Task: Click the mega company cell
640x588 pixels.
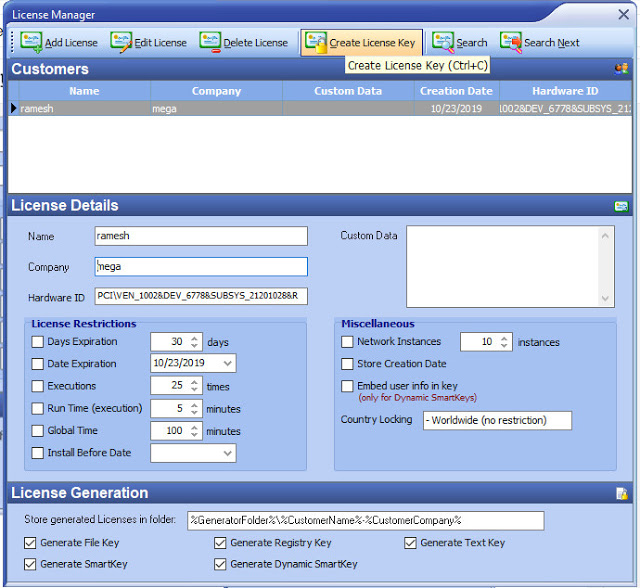Action: tap(216, 109)
